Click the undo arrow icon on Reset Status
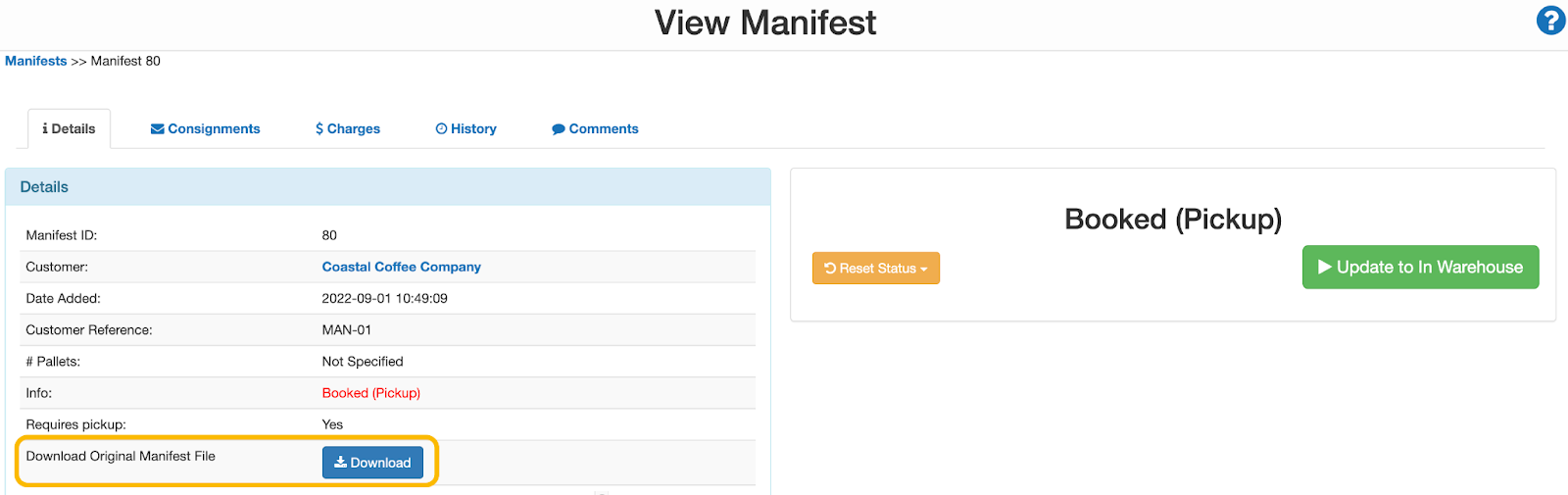 point(830,269)
